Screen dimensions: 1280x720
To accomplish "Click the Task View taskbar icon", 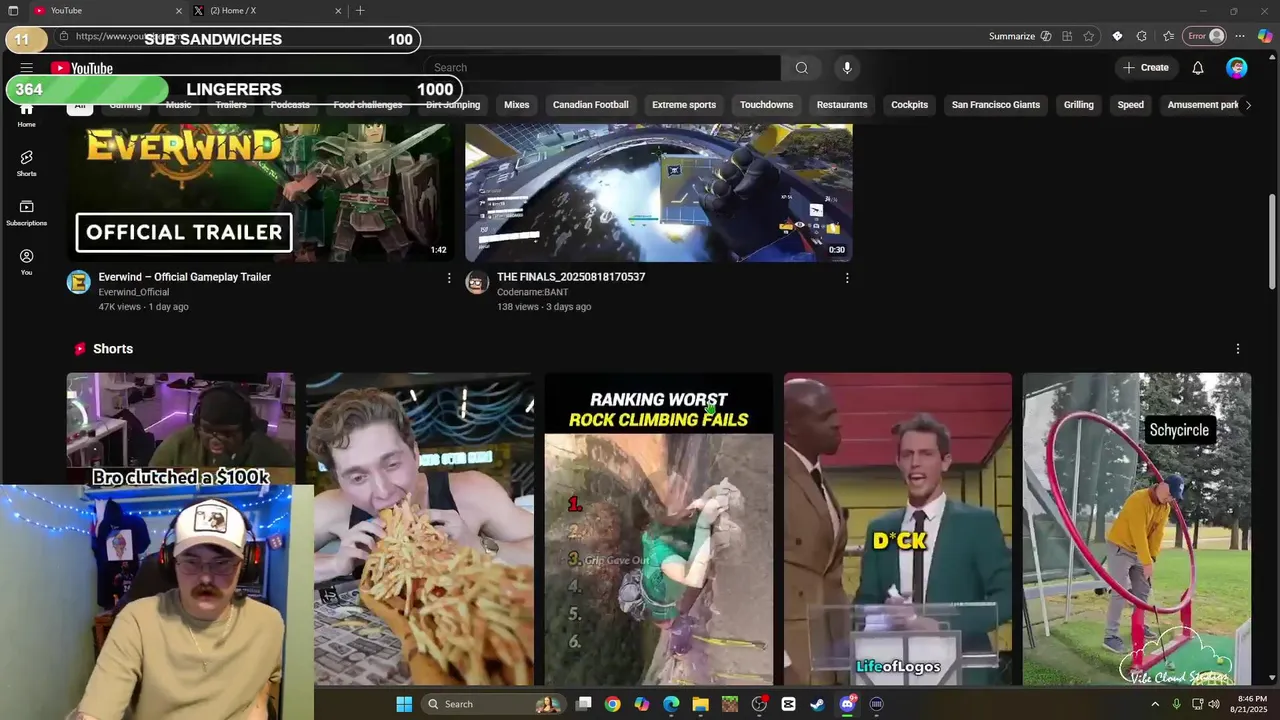I will coord(584,704).
